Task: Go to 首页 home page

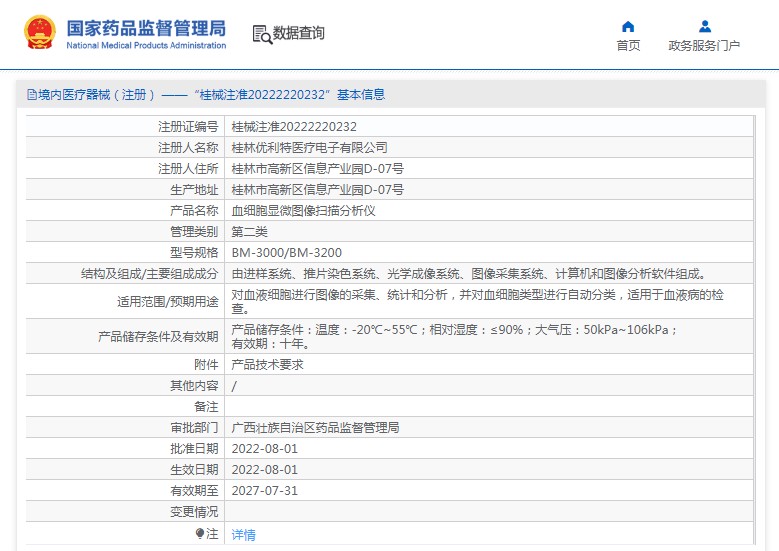Action: (x=628, y=45)
